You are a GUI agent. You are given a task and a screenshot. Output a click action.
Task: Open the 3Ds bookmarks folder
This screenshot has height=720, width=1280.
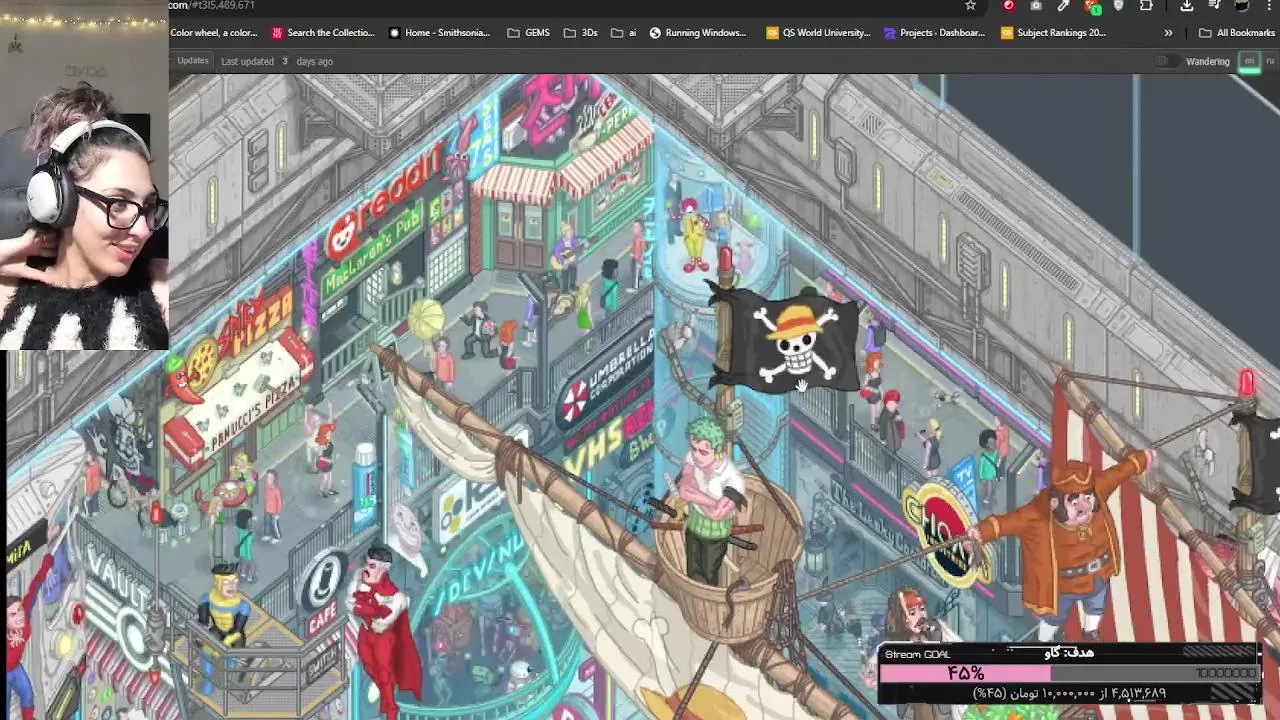(x=580, y=33)
